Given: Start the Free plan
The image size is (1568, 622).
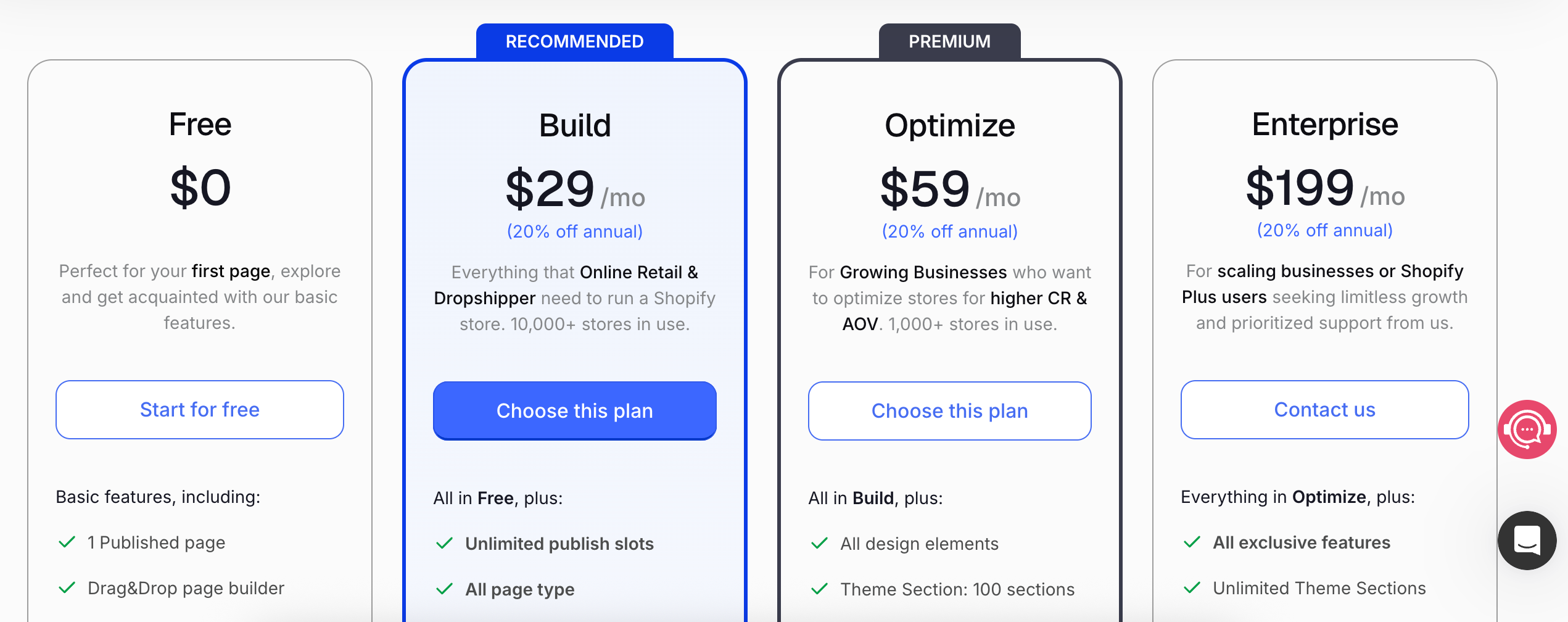Looking at the screenshot, I should [x=200, y=410].
